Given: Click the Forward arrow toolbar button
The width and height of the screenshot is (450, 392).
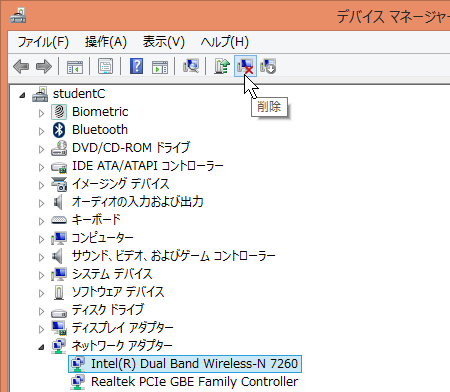Looking at the screenshot, I should coord(44,66).
